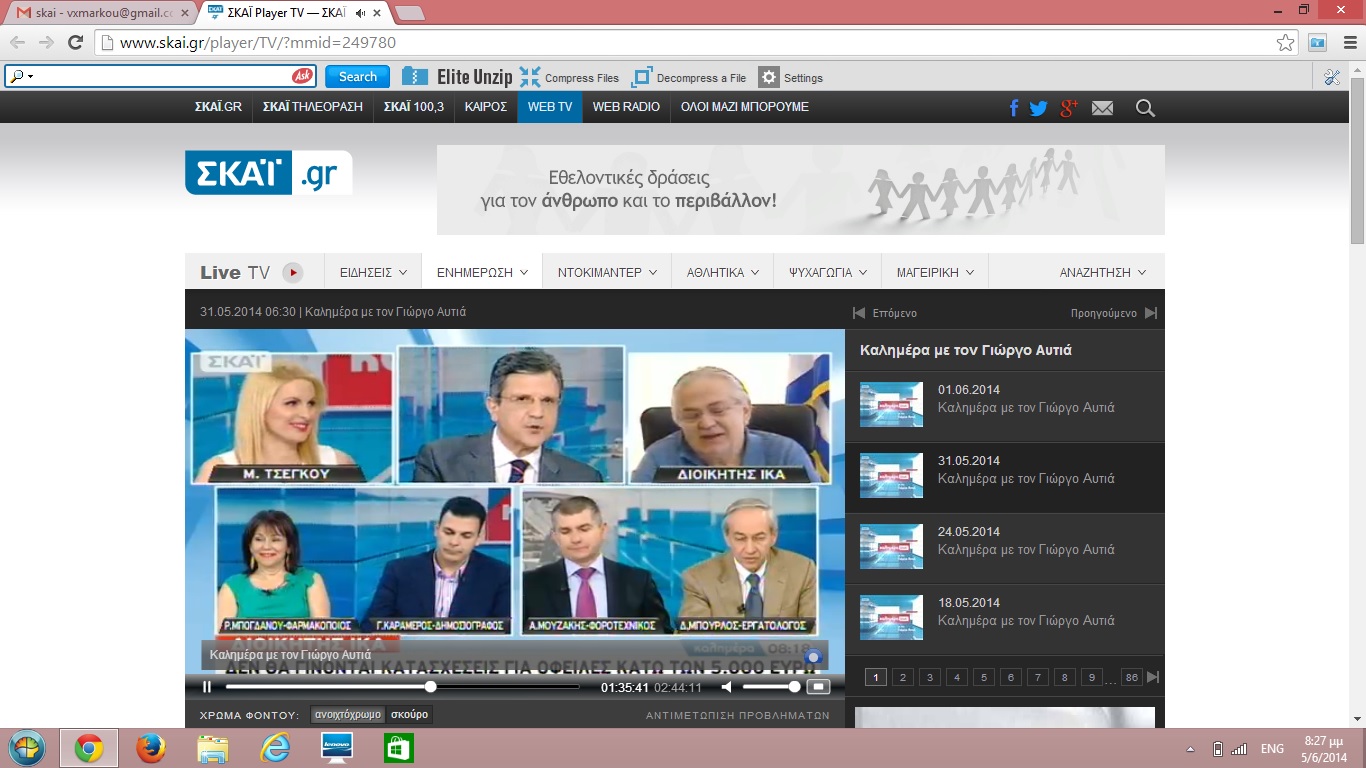This screenshot has width=1366, height=768.
Task: Open a new Chrome tab
Action: 410,13
